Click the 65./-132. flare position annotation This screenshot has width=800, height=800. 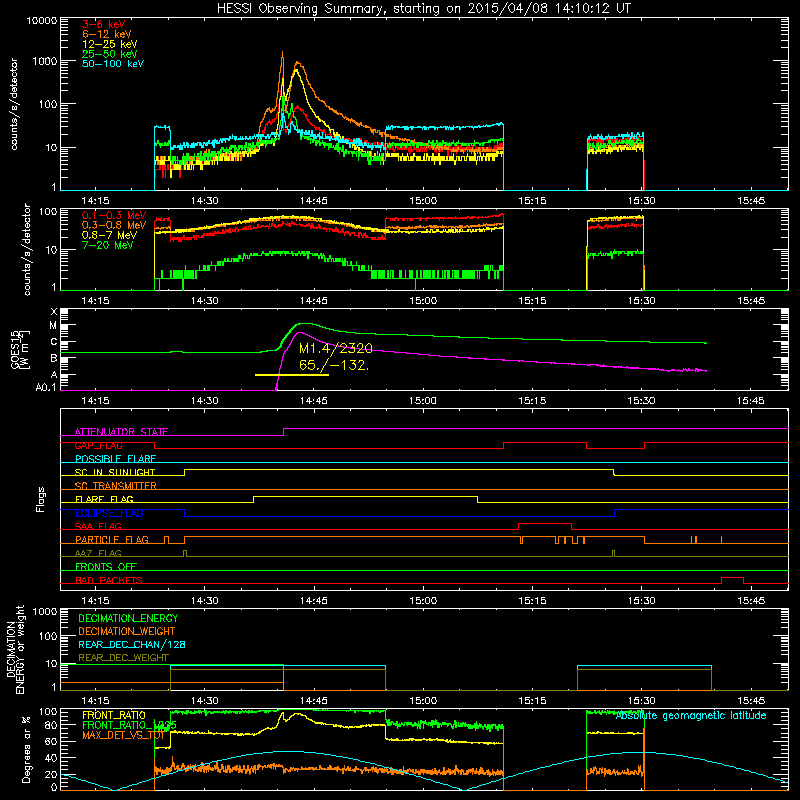pos(334,365)
